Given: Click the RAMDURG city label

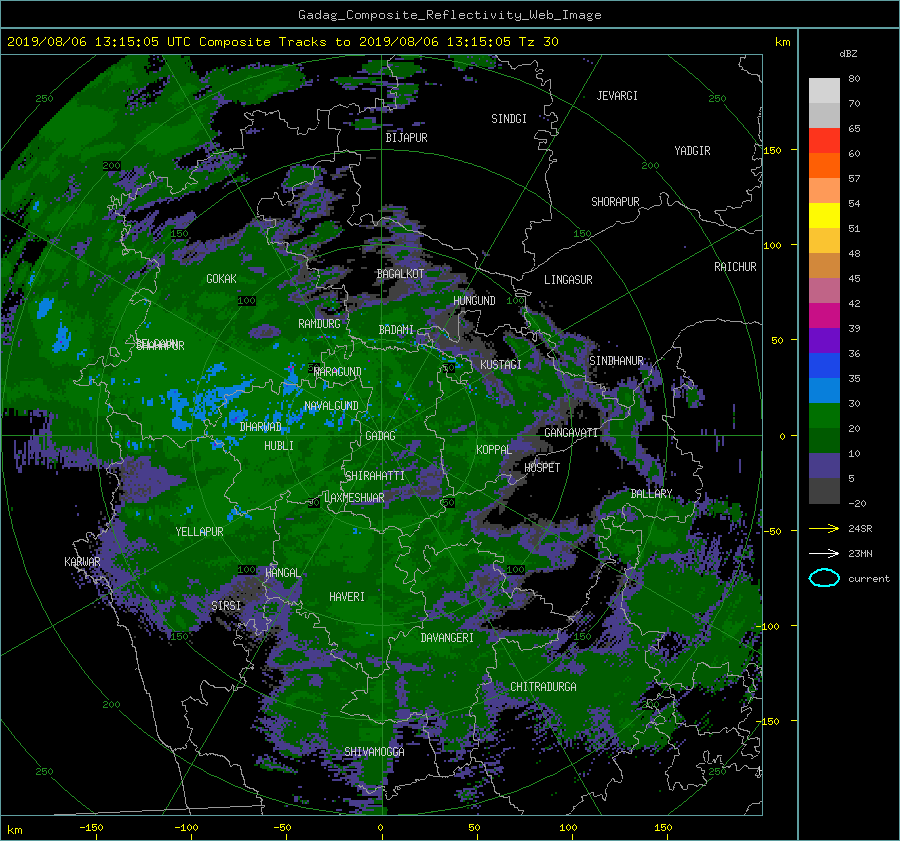Looking at the screenshot, I should coord(319,324).
